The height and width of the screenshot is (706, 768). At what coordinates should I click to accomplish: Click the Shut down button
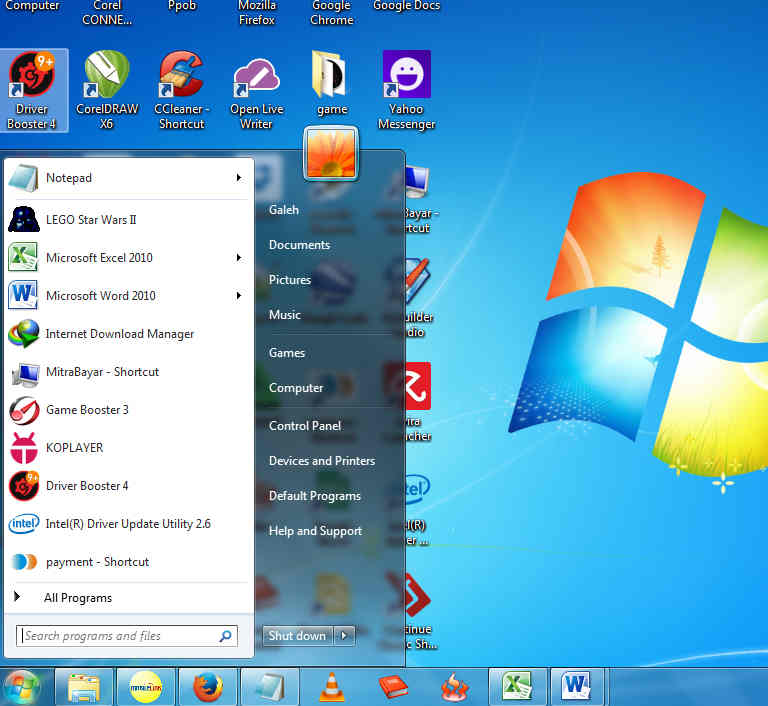(297, 636)
